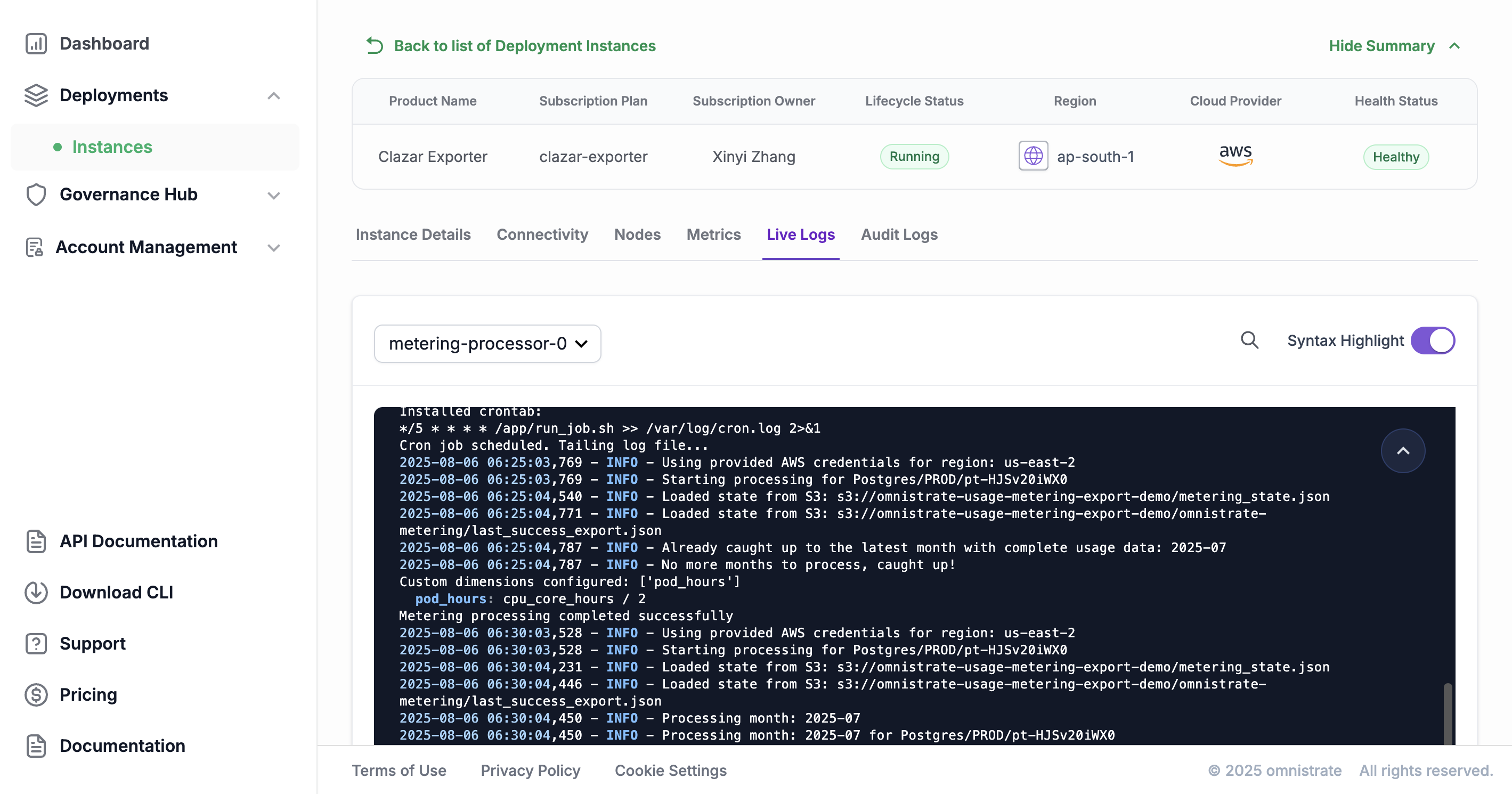This screenshot has width=1512, height=794.
Task: Open the metering-processor-0 pod dropdown
Action: [487, 344]
